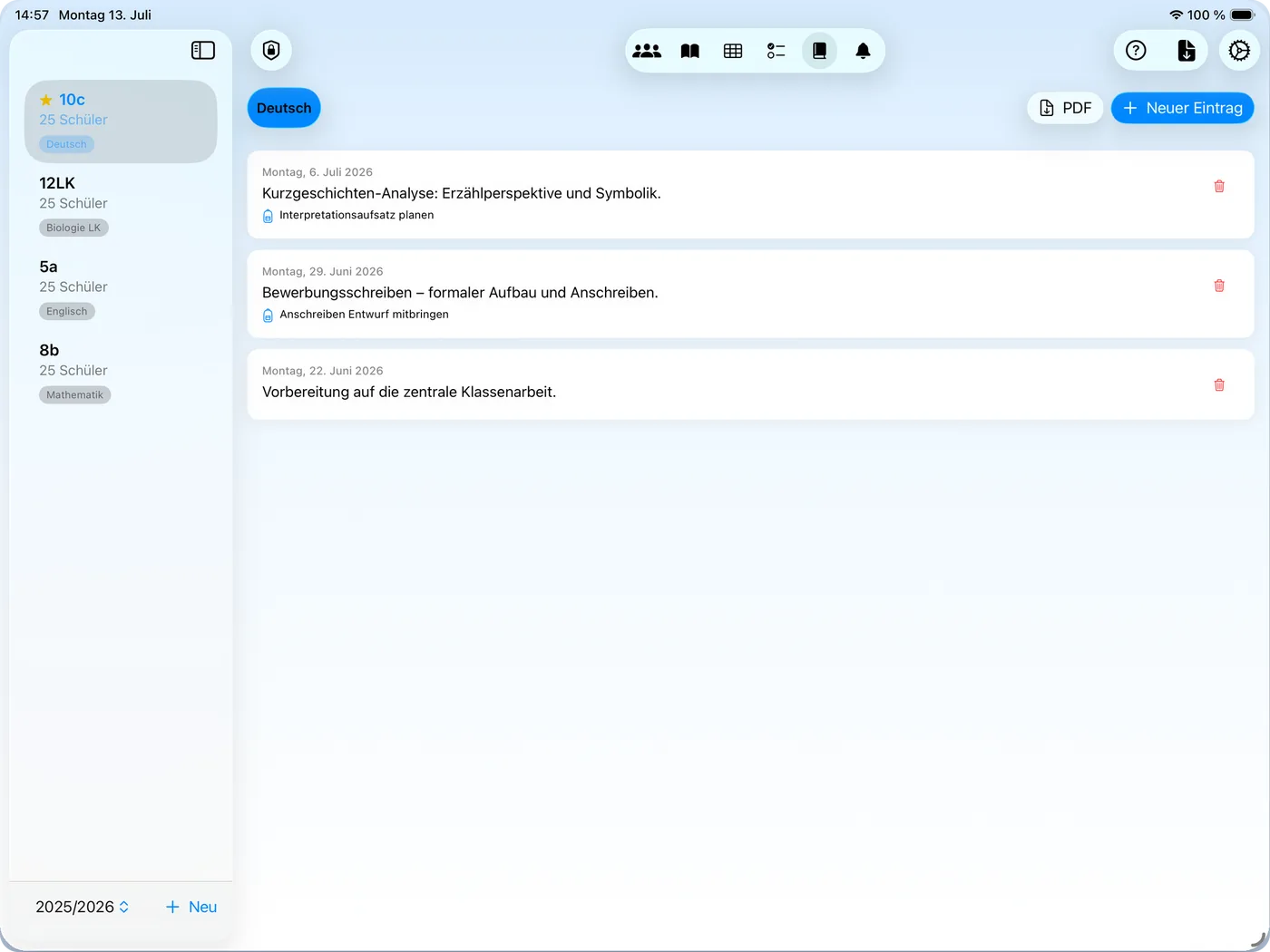Open the open-book icon in toolbar
This screenshot has width=1270, height=952.
690,51
